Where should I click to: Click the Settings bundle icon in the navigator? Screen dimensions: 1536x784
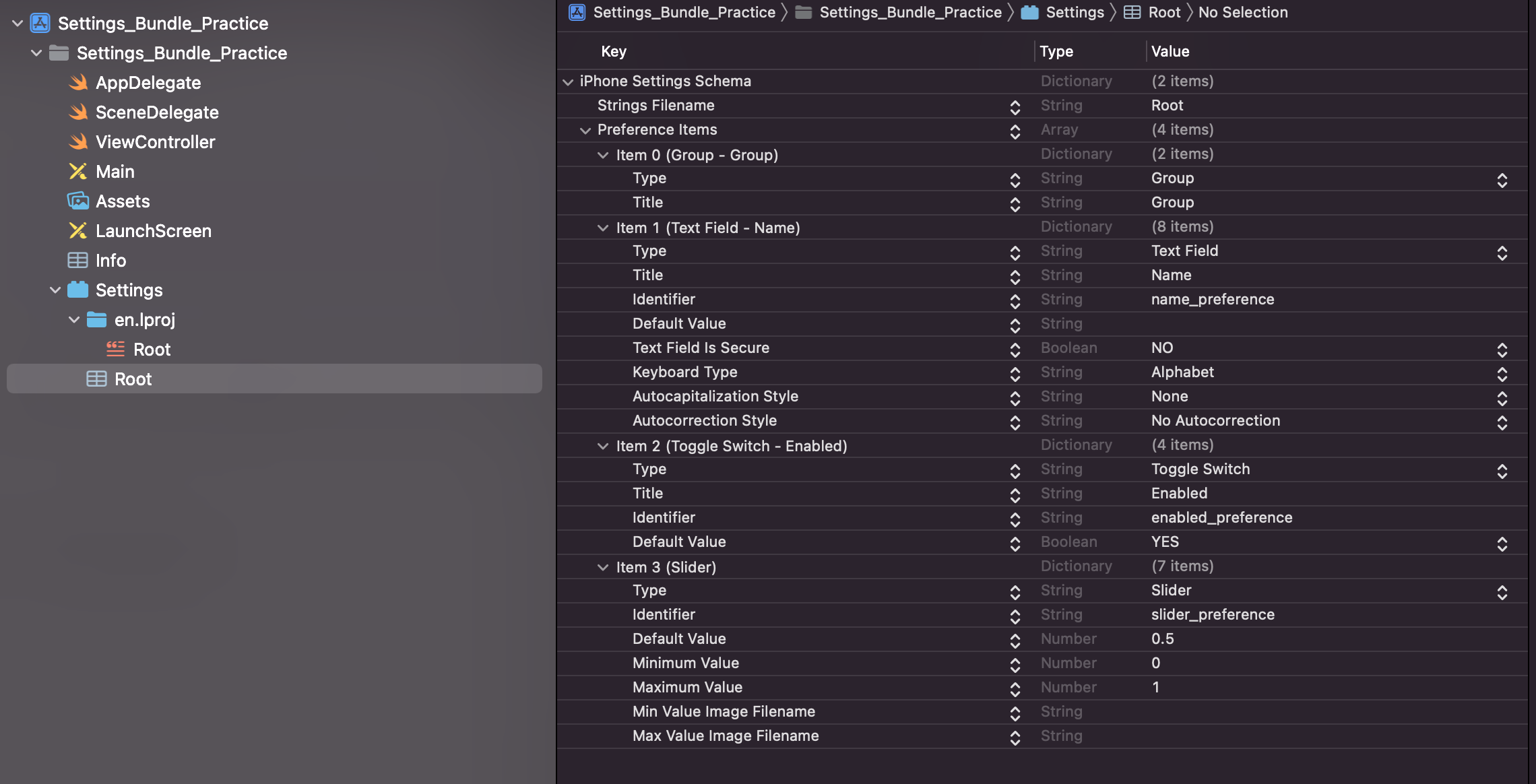click(x=78, y=290)
